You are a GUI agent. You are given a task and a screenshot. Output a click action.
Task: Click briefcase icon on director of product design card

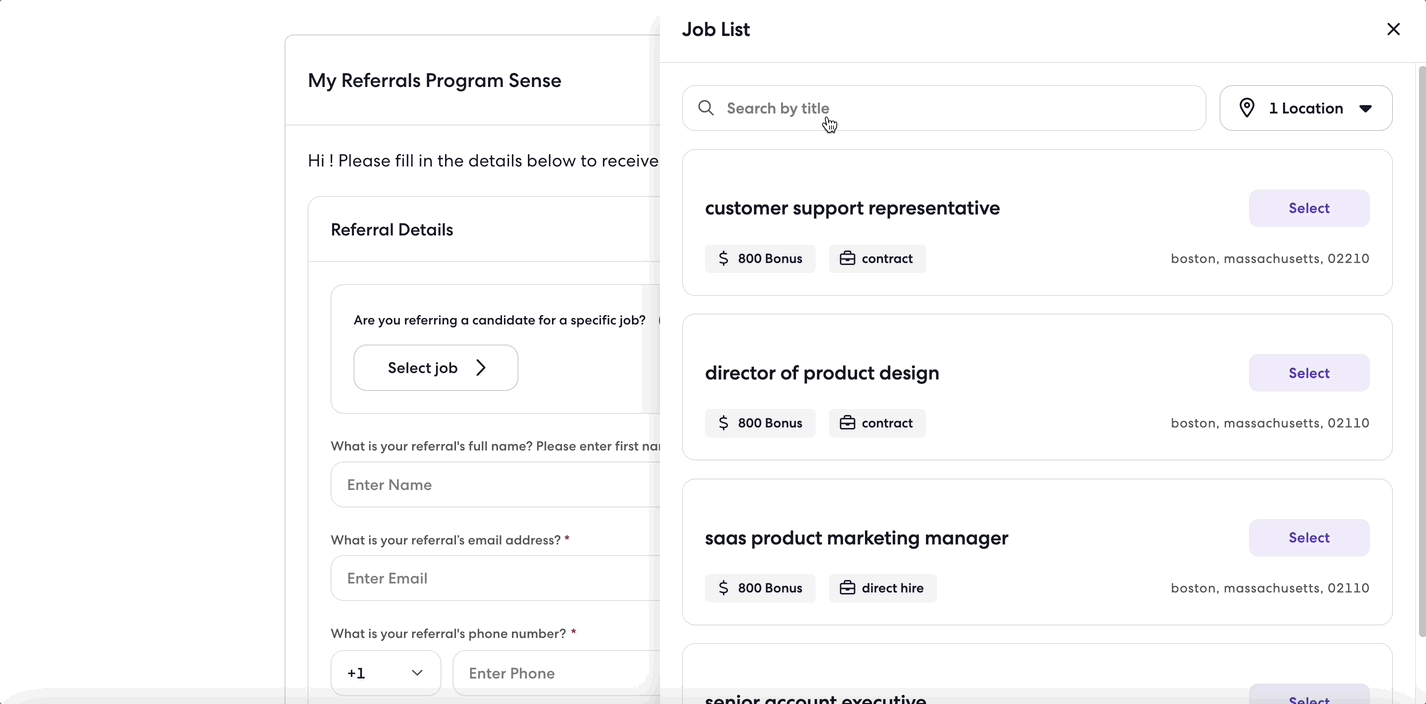[847, 423]
